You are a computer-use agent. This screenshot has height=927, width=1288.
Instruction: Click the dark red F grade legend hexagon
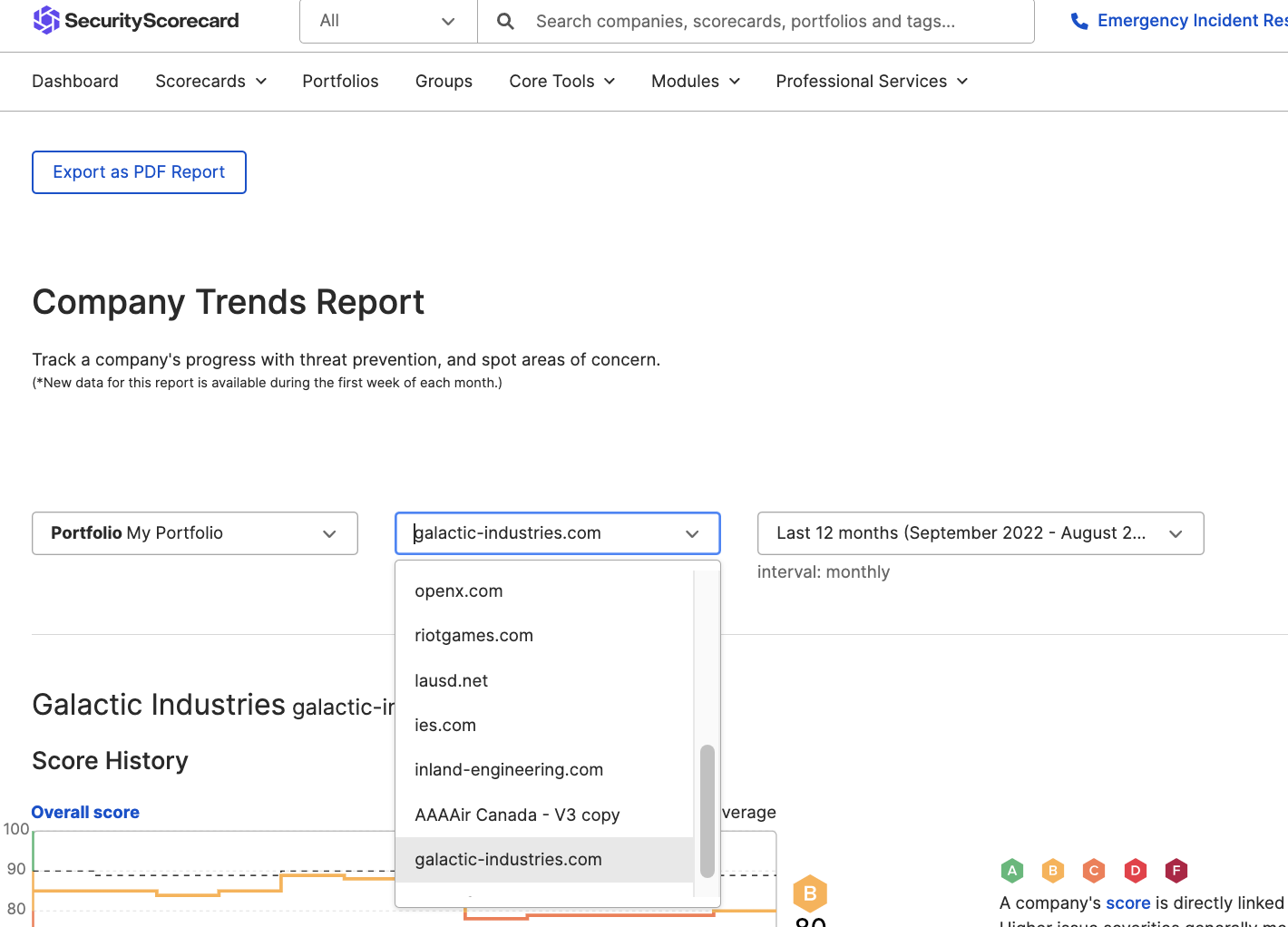(1176, 871)
